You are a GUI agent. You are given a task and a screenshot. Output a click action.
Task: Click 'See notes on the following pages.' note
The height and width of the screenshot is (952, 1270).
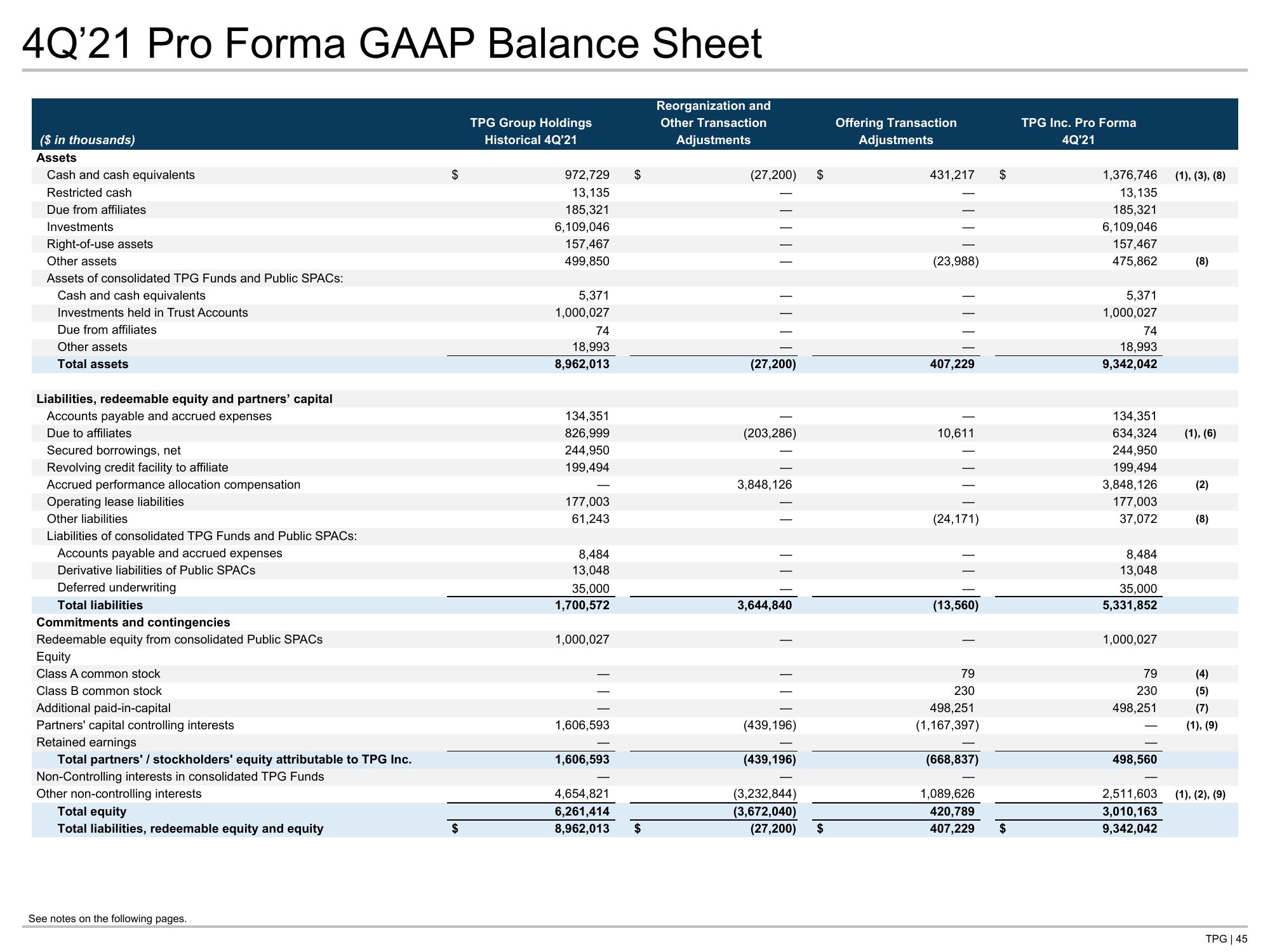(108, 918)
